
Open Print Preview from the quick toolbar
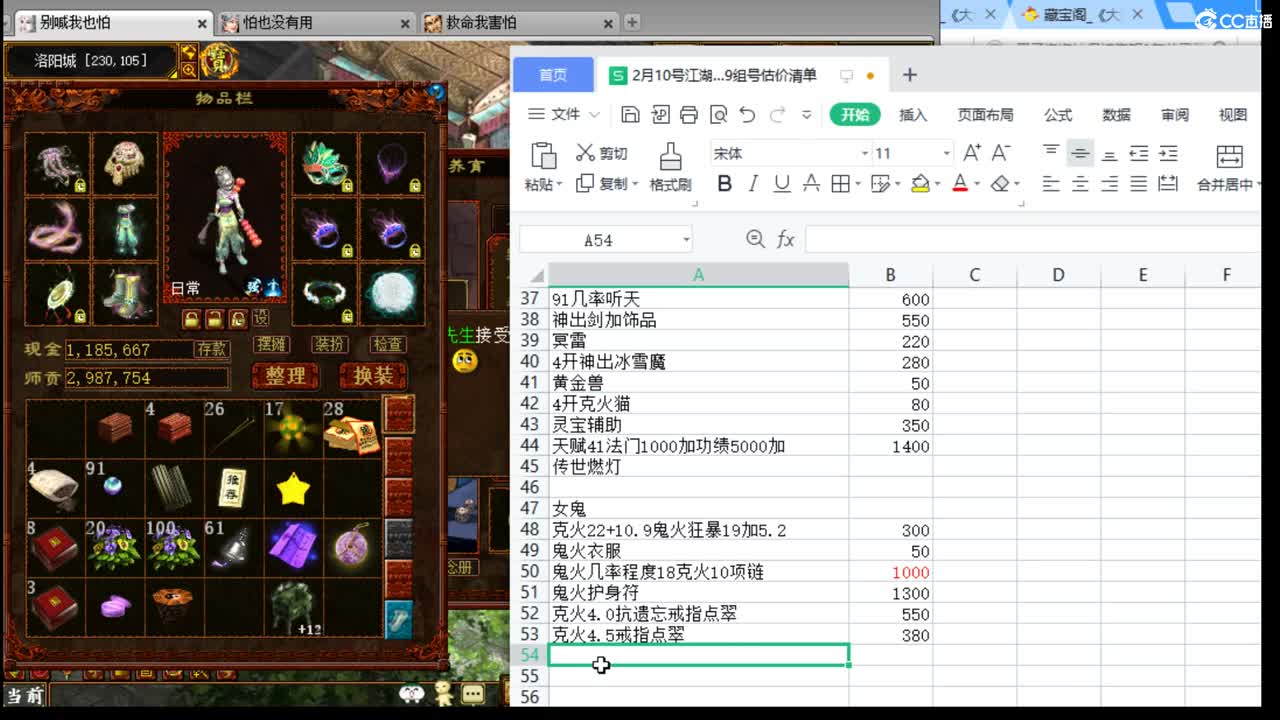pos(718,115)
